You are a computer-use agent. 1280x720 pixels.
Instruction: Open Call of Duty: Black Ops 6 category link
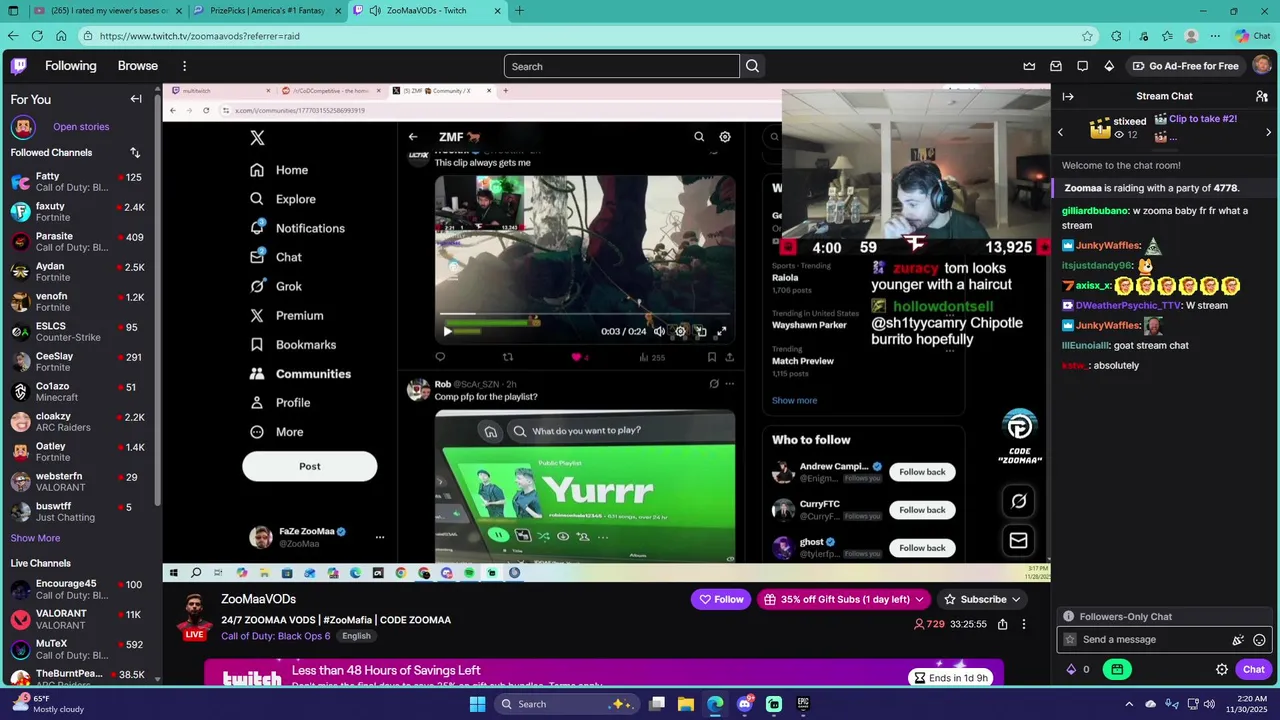point(276,636)
